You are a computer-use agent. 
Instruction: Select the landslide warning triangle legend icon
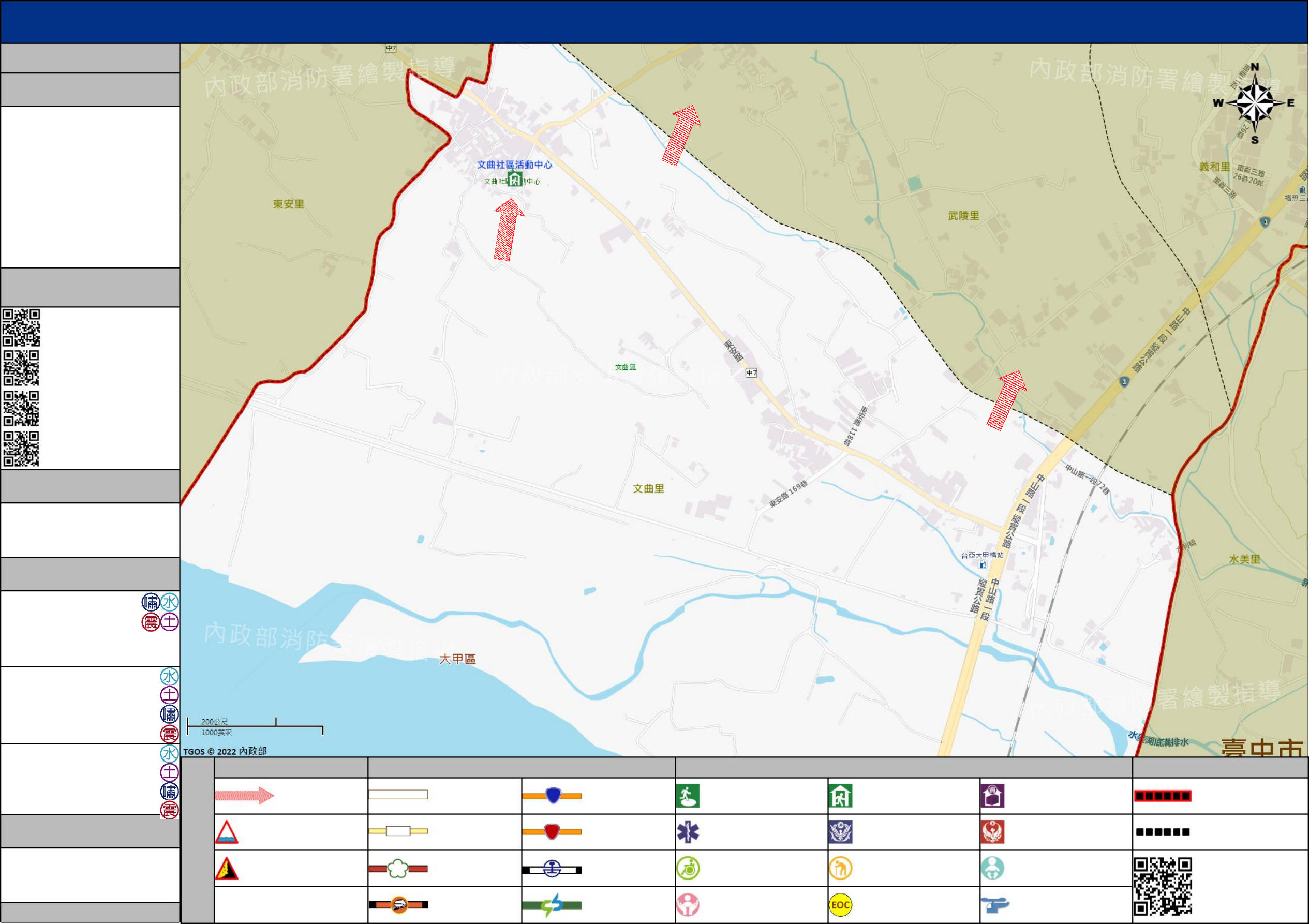coord(226,868)
